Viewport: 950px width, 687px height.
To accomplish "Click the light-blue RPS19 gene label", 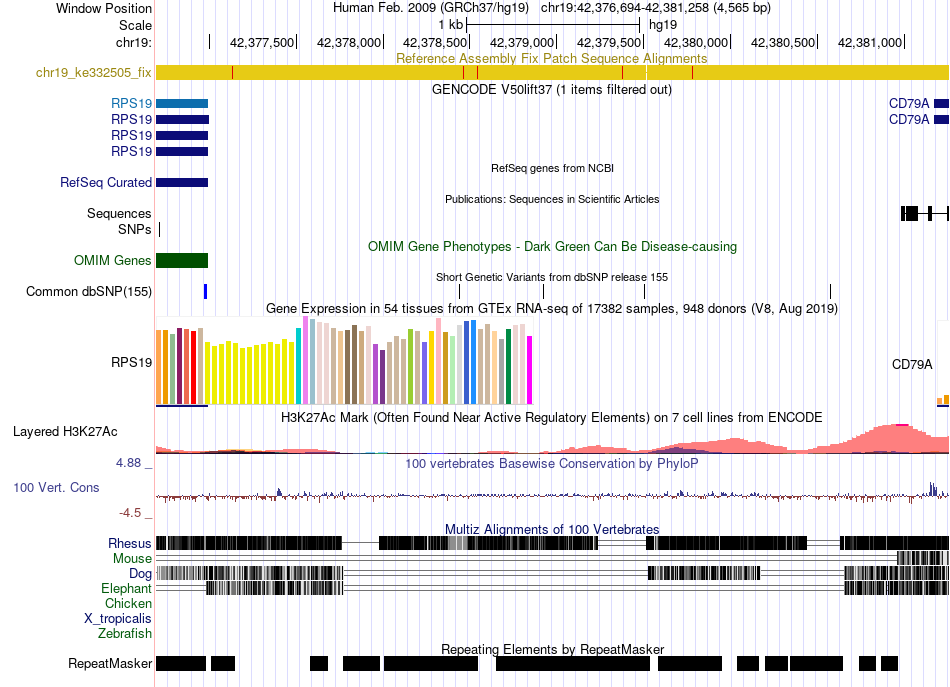I will point(131,104).
